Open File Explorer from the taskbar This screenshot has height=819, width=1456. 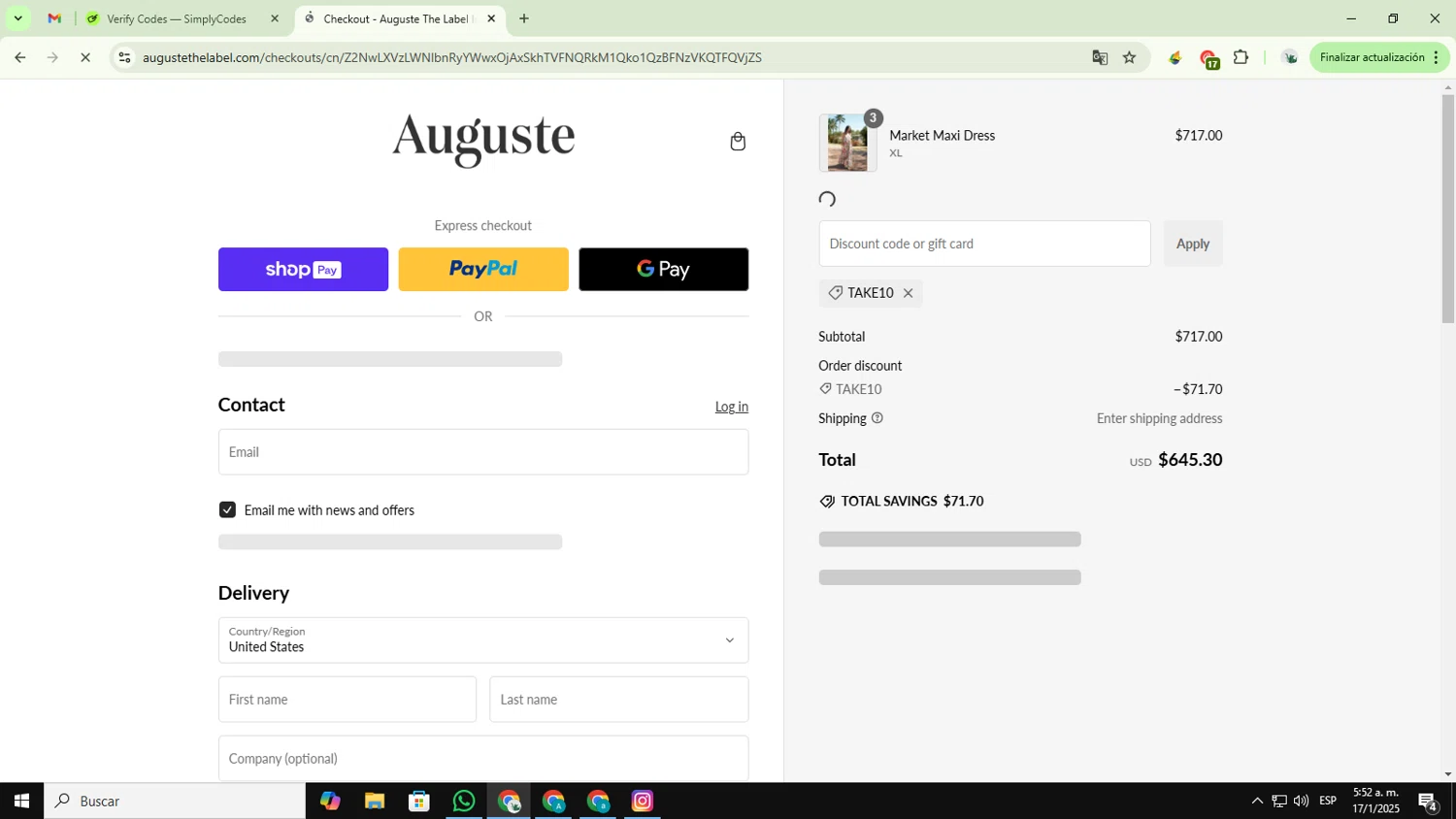[375, 801]
